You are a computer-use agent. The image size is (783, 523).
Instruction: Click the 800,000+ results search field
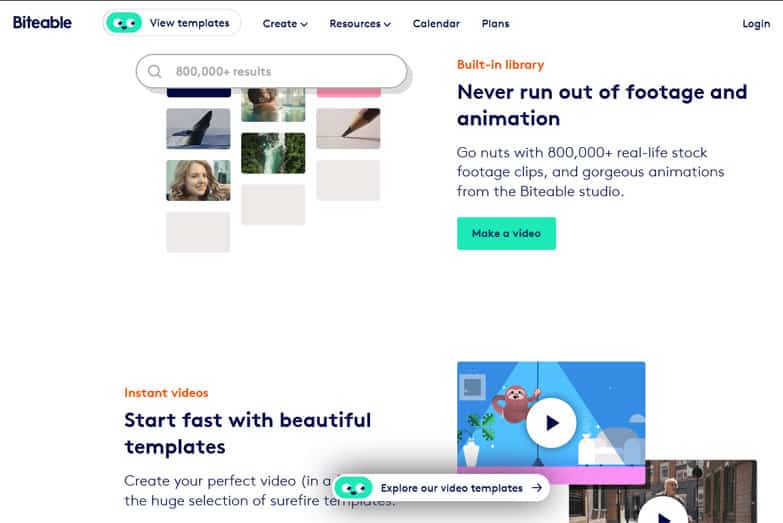pos(272,71)
